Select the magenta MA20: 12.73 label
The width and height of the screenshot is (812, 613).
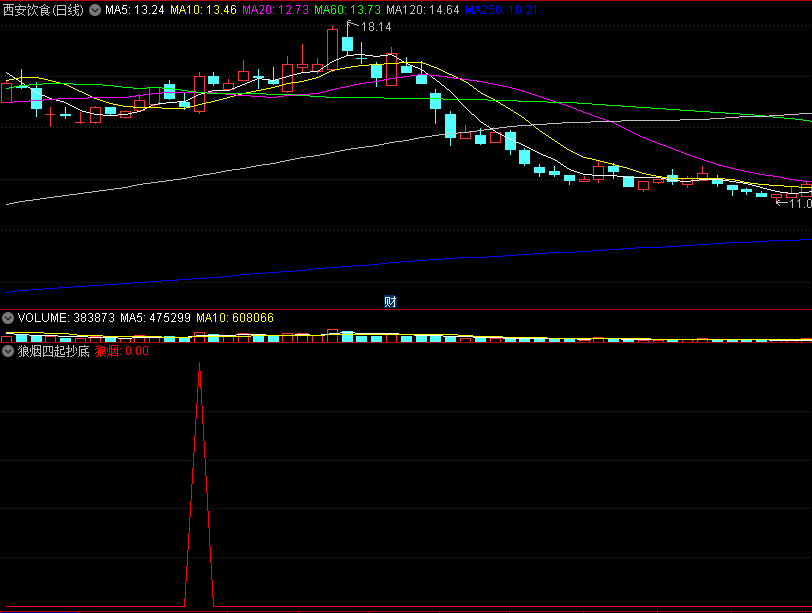tap(276, 10)
